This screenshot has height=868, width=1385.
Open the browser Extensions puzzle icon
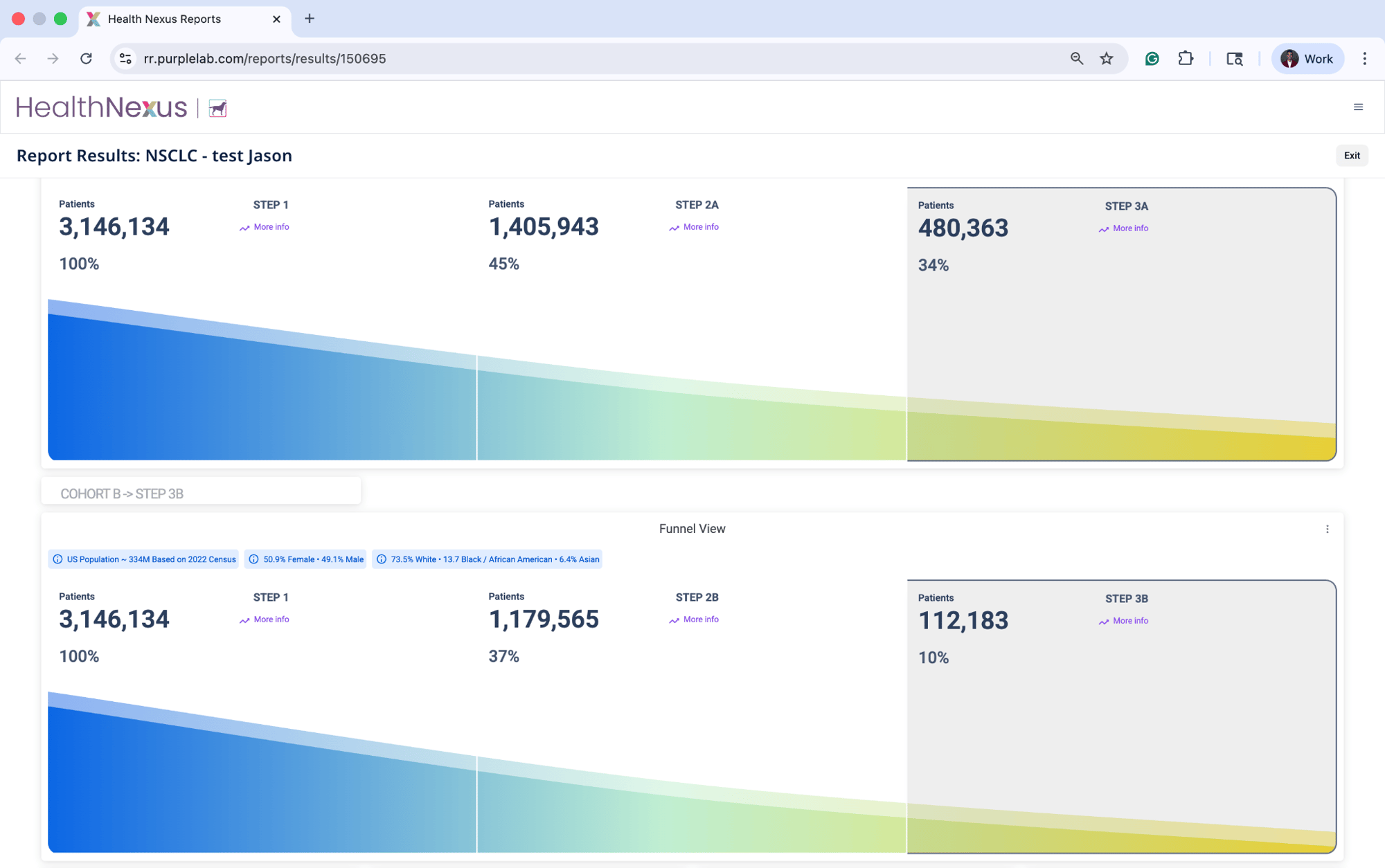pyautogui.click(x=1186, y=59)
